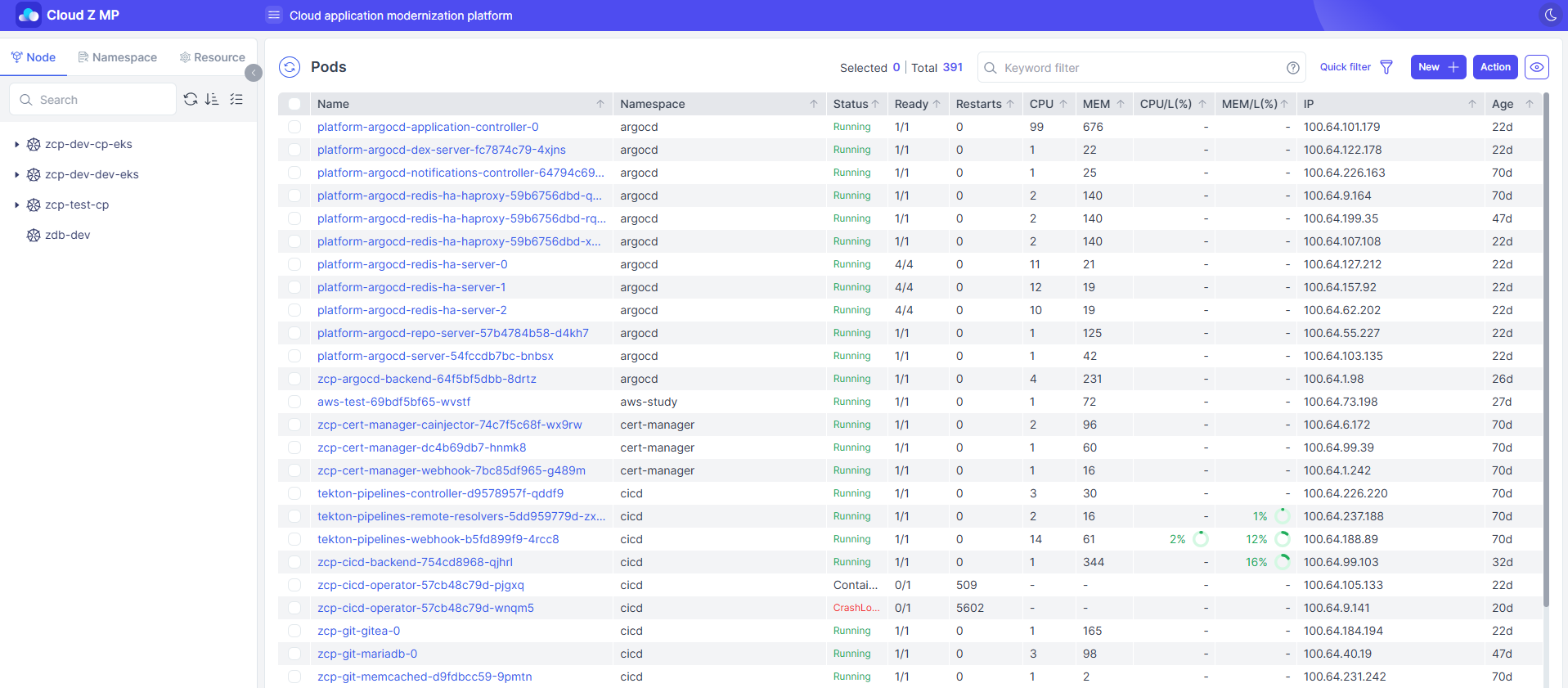The image size is (1568, 688).
Task: Open keyword filter help question icon
Action: tap(1293, 68)
